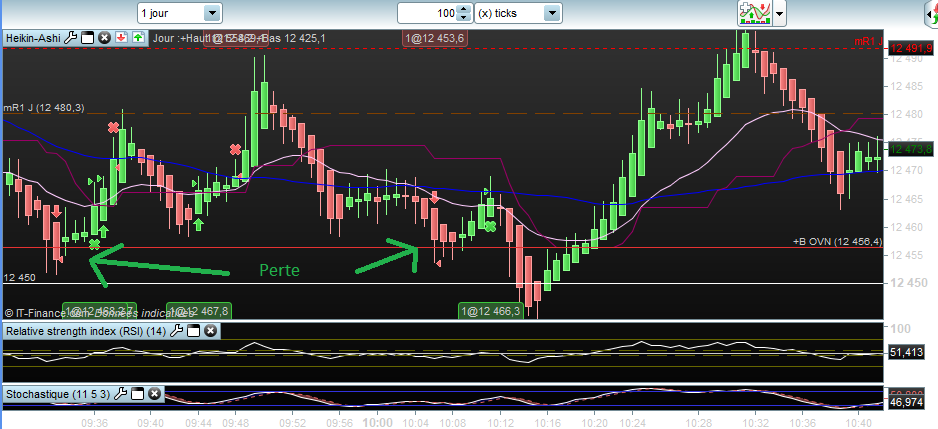
Task: Click the red down-arrow sell icon
Action: point(121,38)
